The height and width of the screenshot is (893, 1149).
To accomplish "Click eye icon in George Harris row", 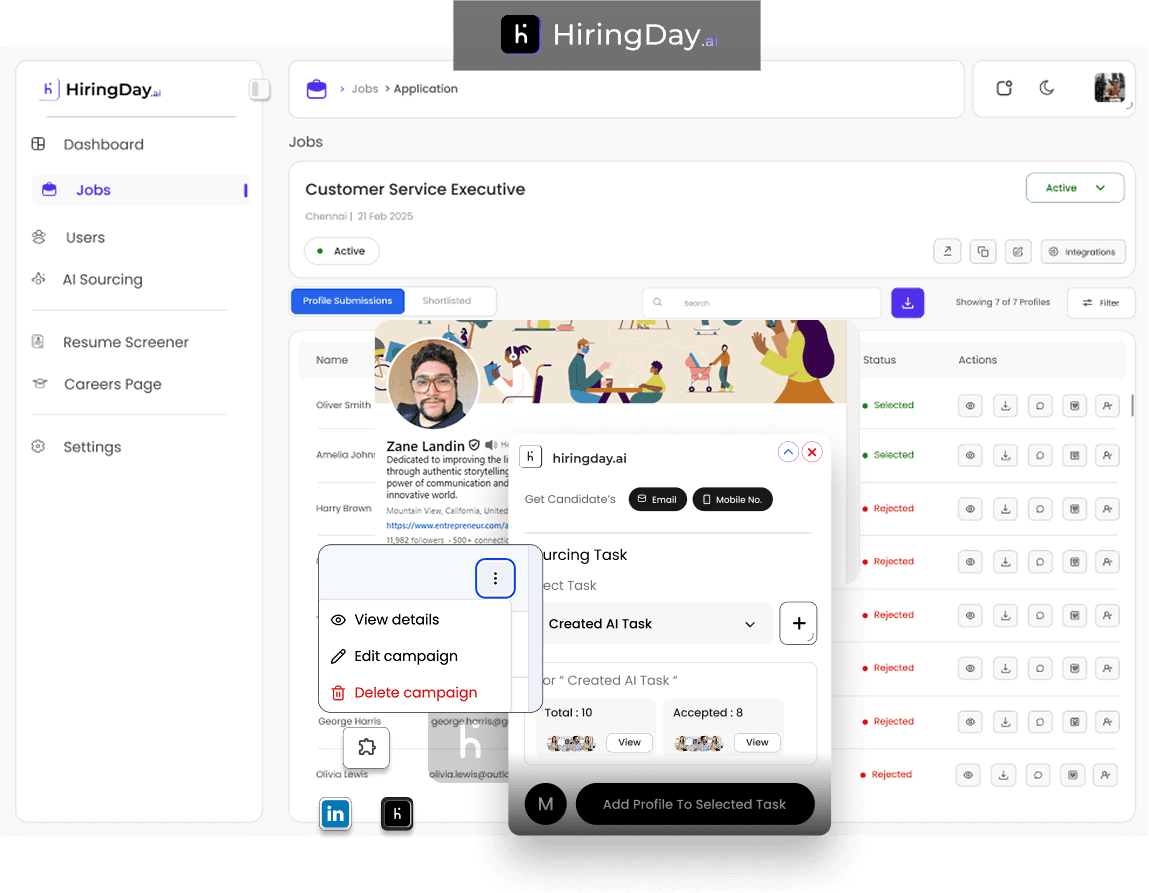I will (x=970, y=722).
